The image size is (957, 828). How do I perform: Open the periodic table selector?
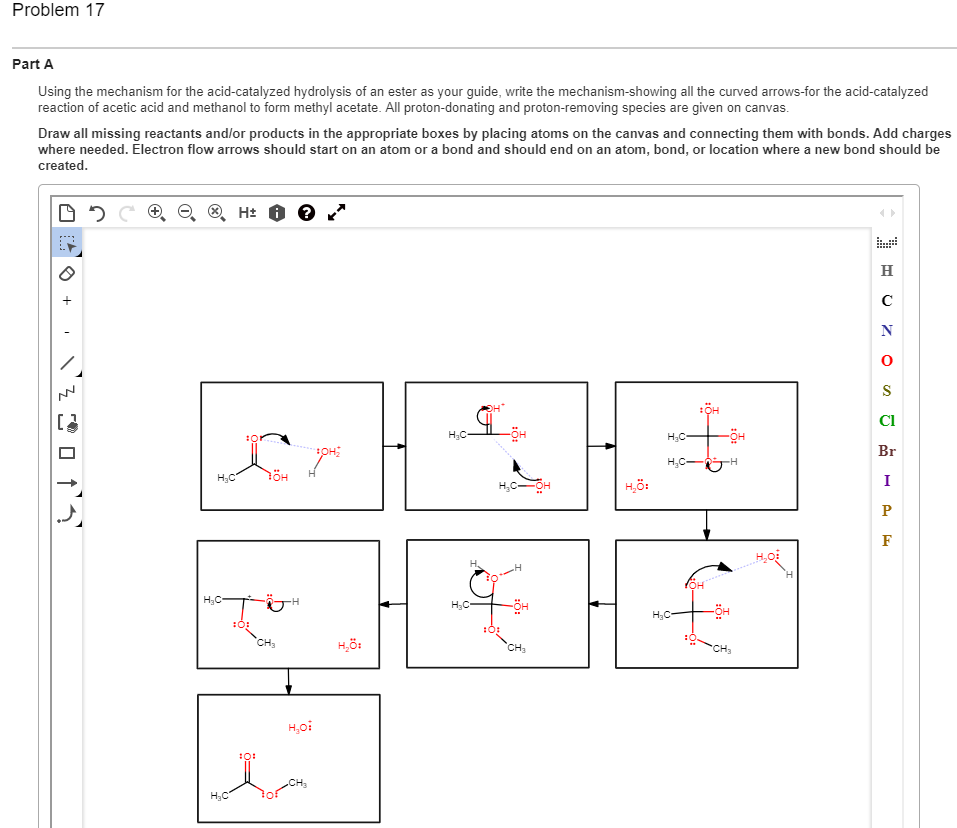click(886, 240)
